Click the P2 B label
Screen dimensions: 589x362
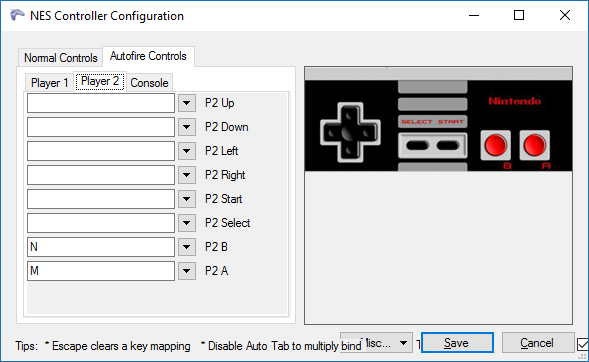216,247
